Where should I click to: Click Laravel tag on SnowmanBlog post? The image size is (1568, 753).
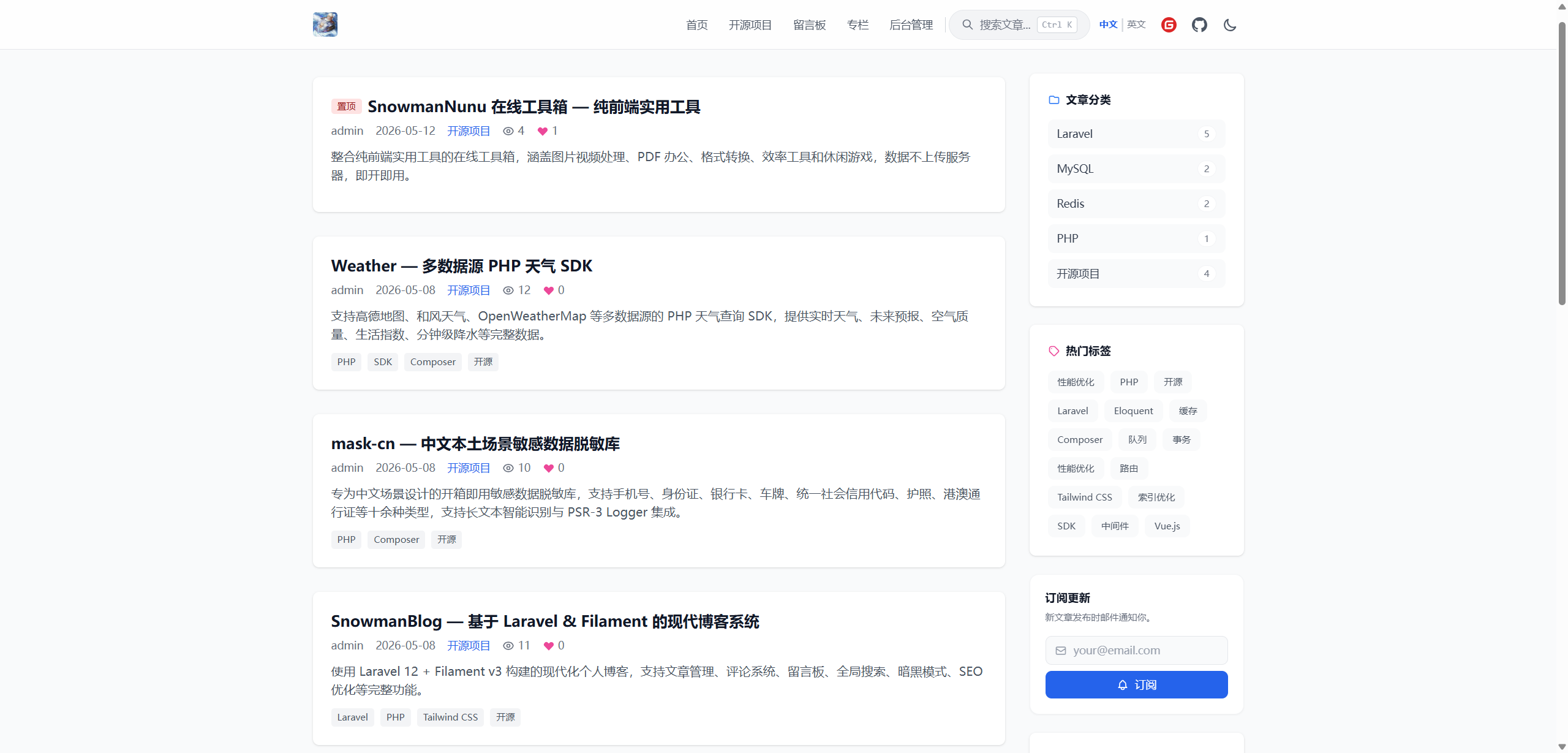point(352,717)
